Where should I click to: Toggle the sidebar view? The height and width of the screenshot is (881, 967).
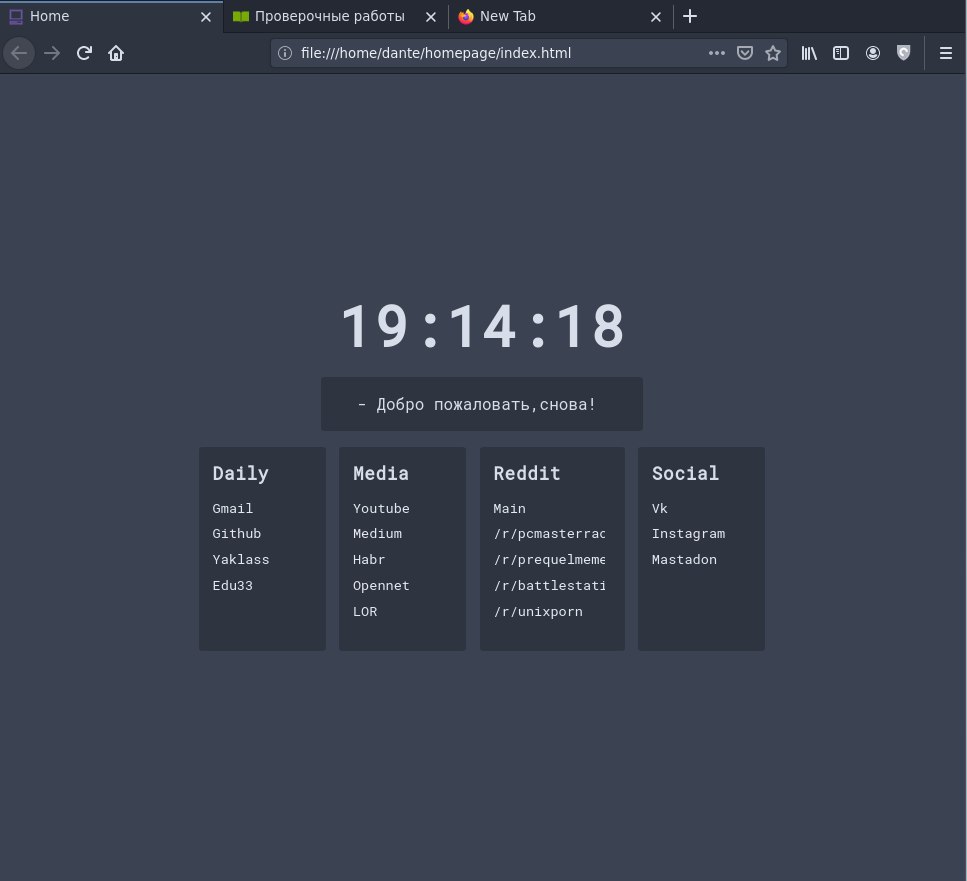click(x=841, y=53)
